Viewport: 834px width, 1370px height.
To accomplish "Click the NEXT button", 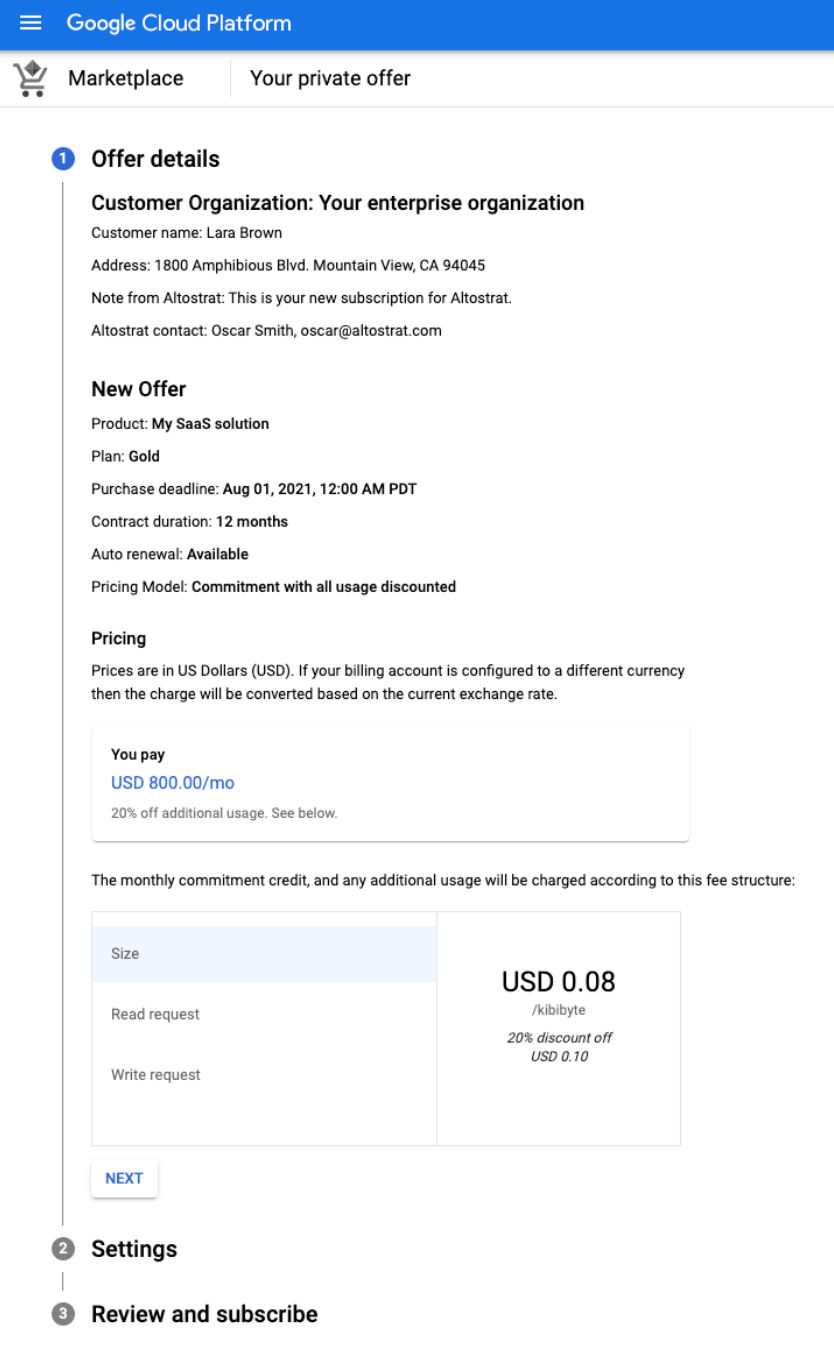I will tap(124, 1178).
